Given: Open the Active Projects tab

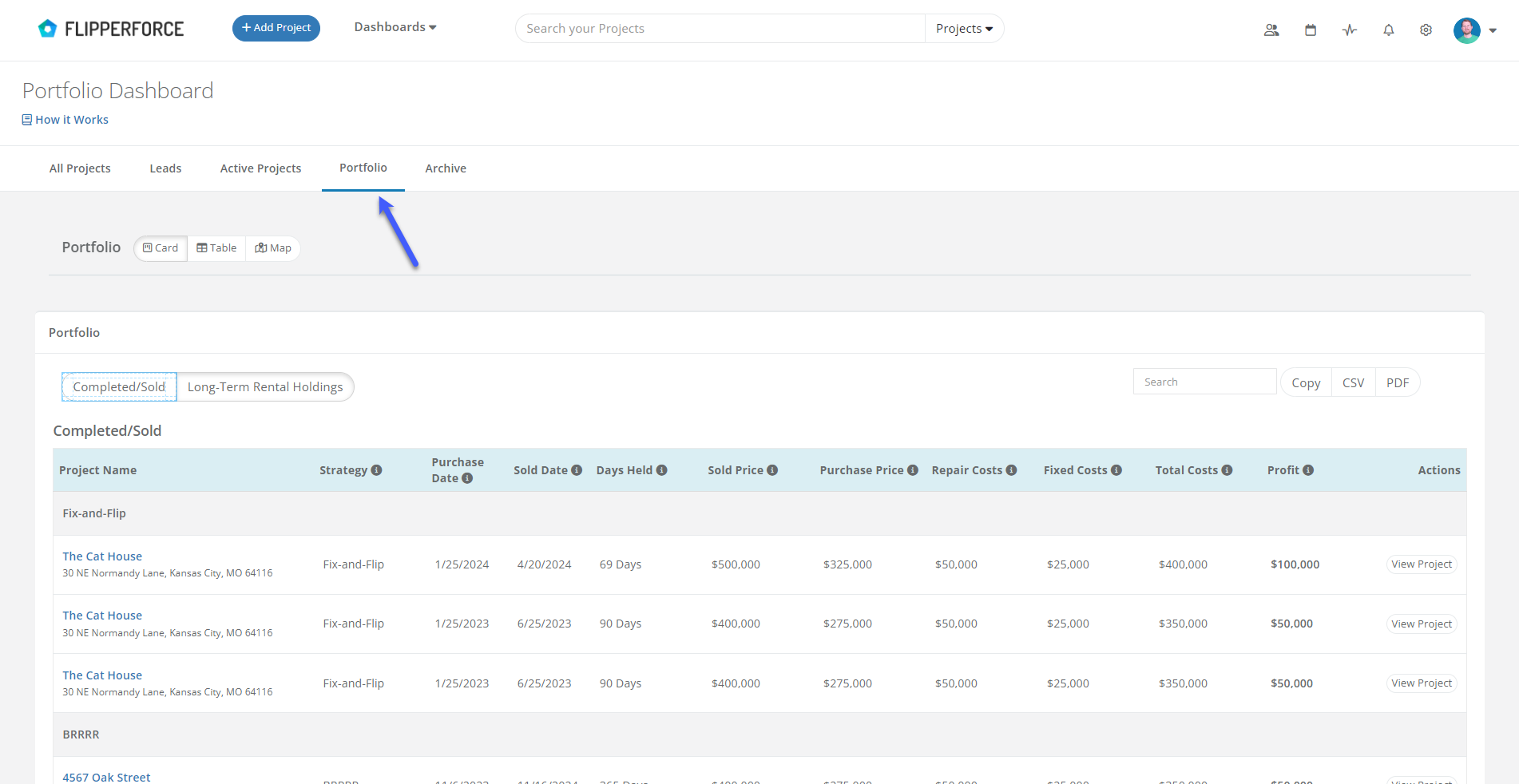Looking at the screenshot, I should tap(260, 168).
